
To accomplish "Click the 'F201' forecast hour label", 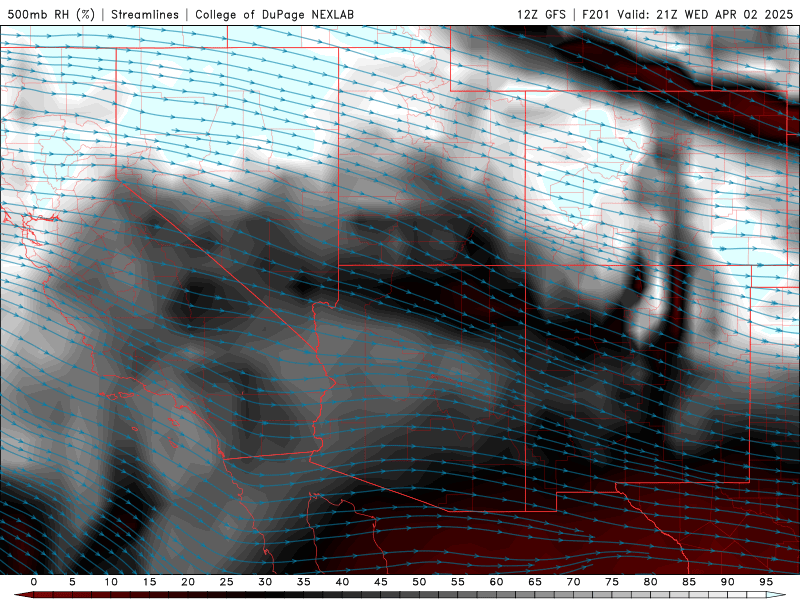I will pos(596,14).
